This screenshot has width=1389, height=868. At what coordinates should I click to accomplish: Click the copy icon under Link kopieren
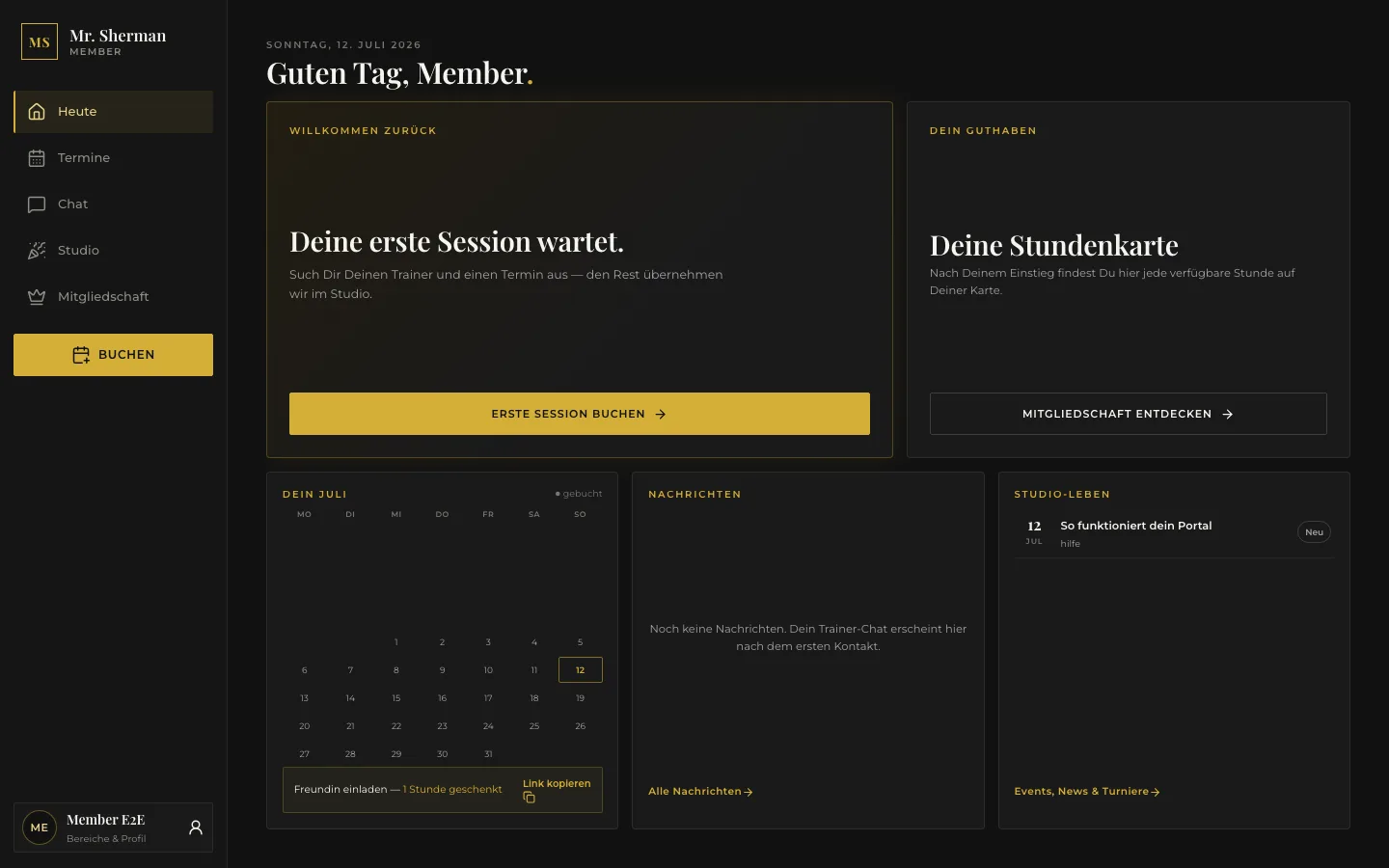[x=529, y=798]
